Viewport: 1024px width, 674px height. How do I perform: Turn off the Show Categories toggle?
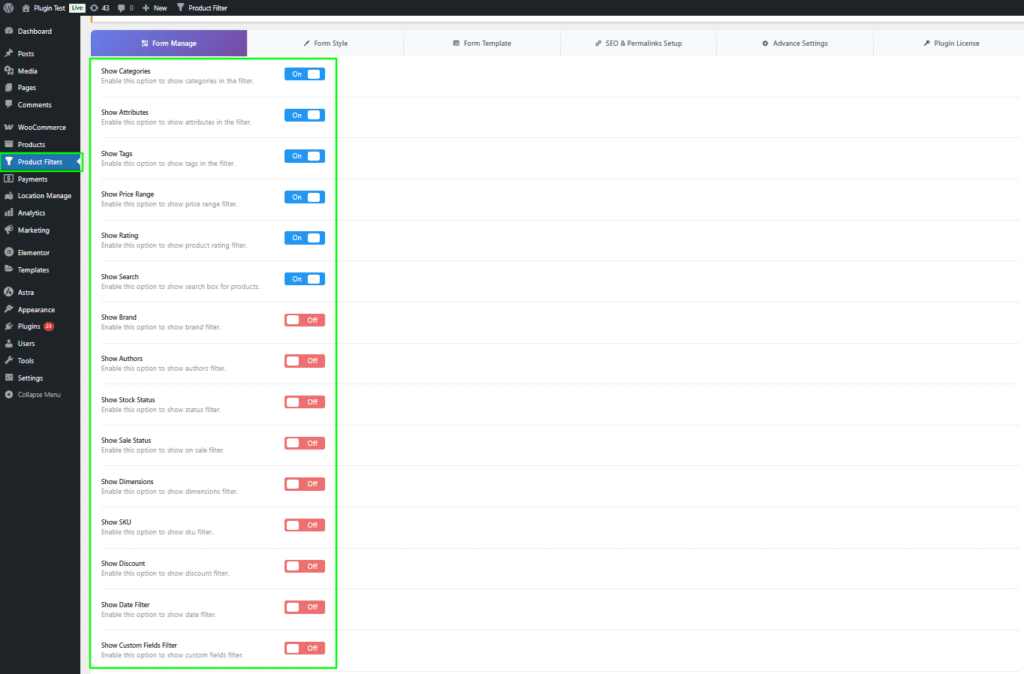point(304,74)
